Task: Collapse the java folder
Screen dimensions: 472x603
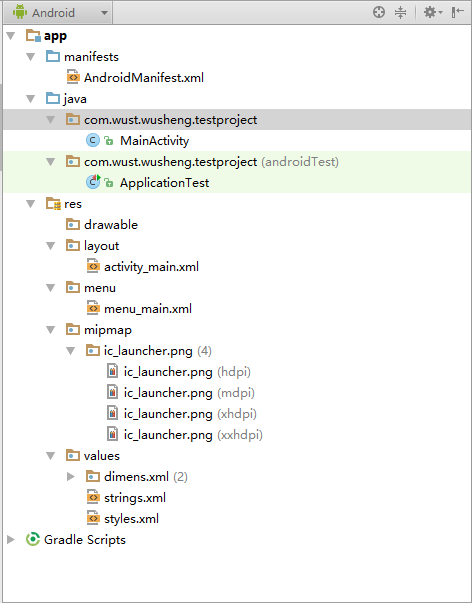Action: click(31, 99)
